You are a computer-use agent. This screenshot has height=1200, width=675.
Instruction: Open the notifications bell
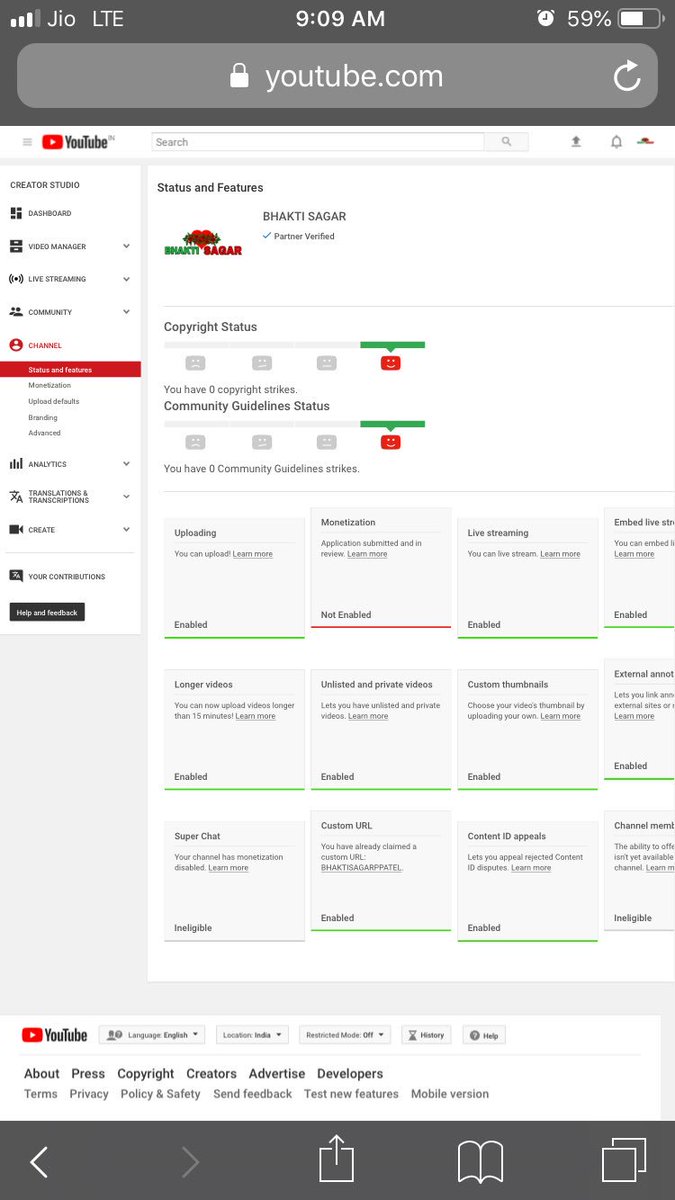tap(616, 142)
